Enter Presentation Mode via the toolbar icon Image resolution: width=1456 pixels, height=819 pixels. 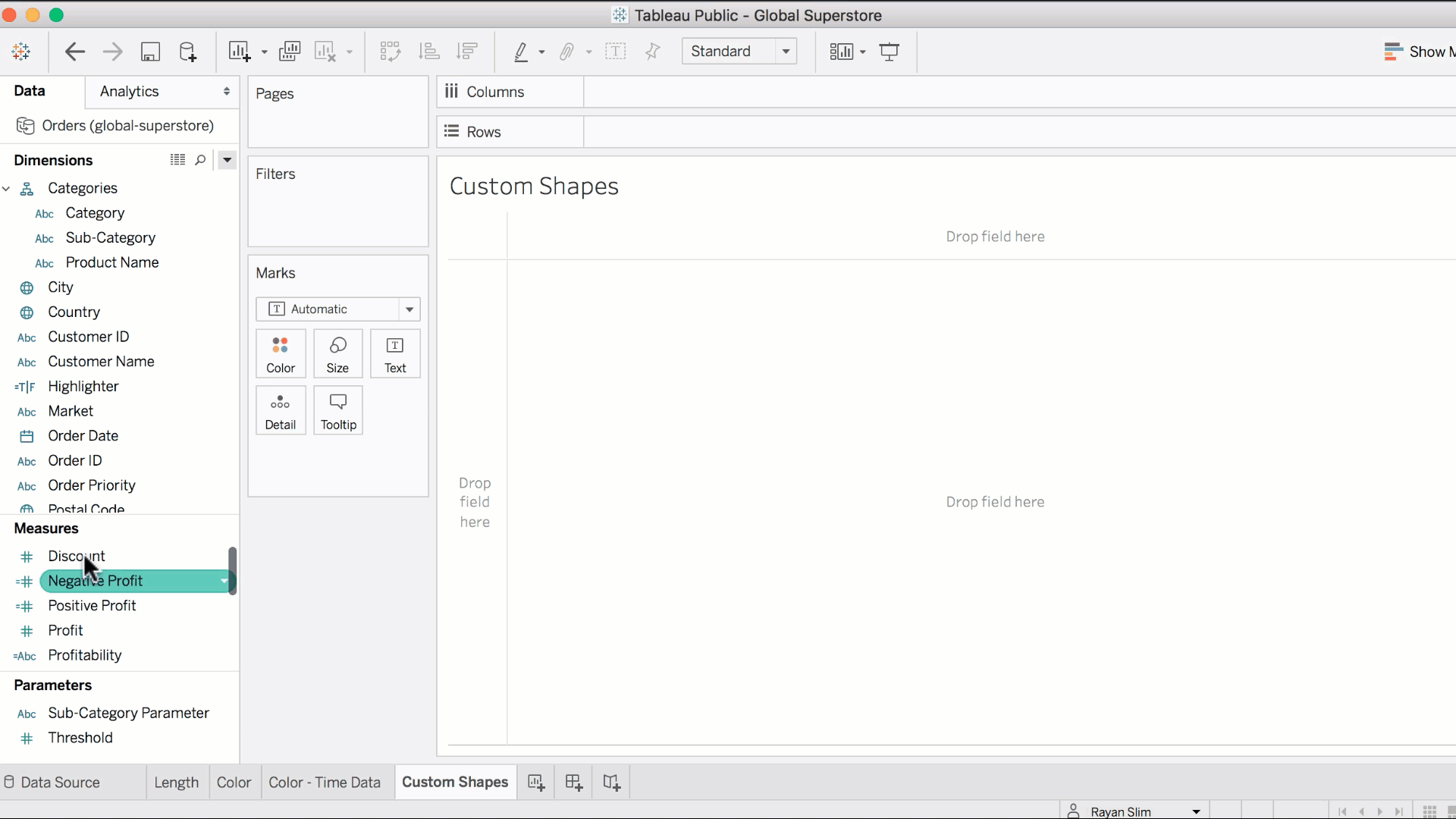point(890,52)
